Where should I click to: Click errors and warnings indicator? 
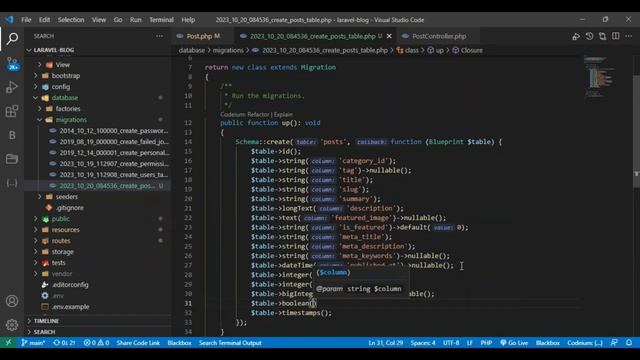96,343
